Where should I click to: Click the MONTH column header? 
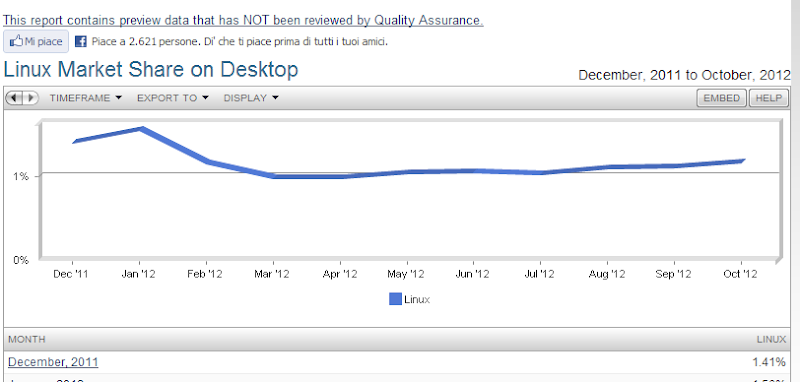27,339
